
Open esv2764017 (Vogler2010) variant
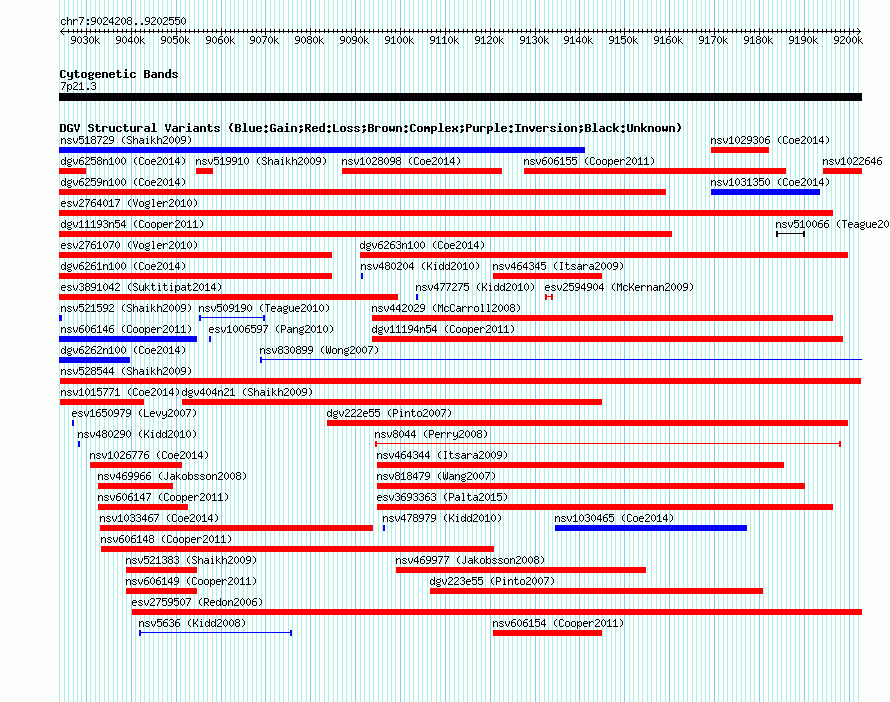point(129,203)
